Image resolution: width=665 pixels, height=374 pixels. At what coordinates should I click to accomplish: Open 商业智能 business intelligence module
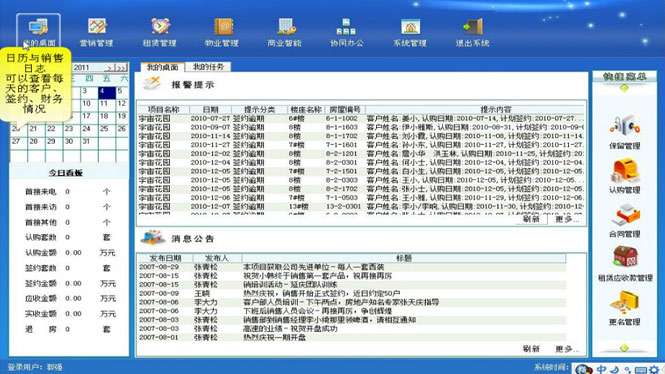tap(285, 32)
